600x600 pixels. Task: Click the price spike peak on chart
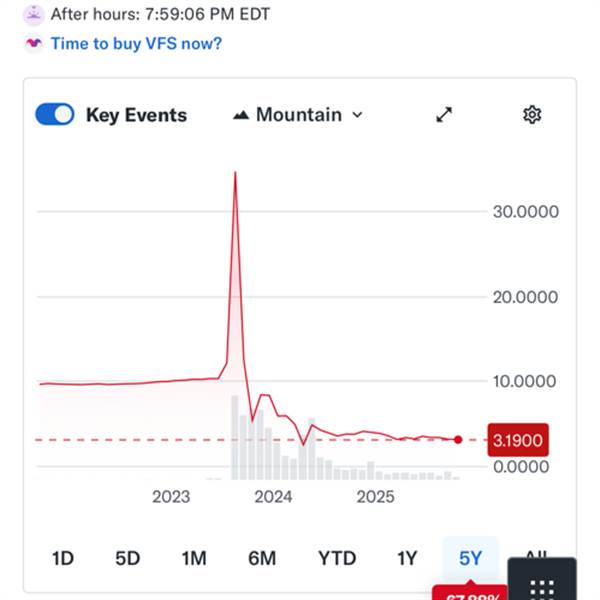click(x=235, y=173)
